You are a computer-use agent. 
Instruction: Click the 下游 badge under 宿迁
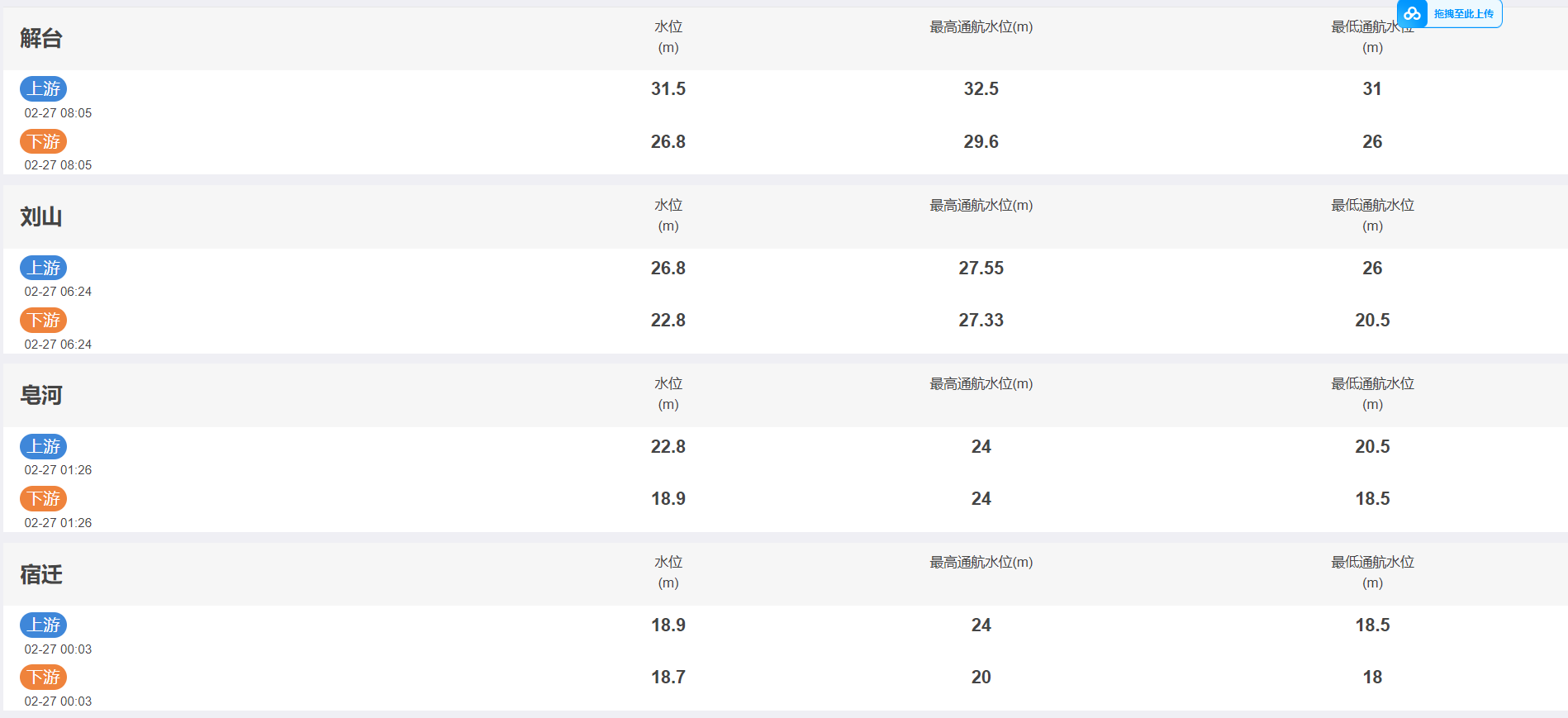click(44, 677)
